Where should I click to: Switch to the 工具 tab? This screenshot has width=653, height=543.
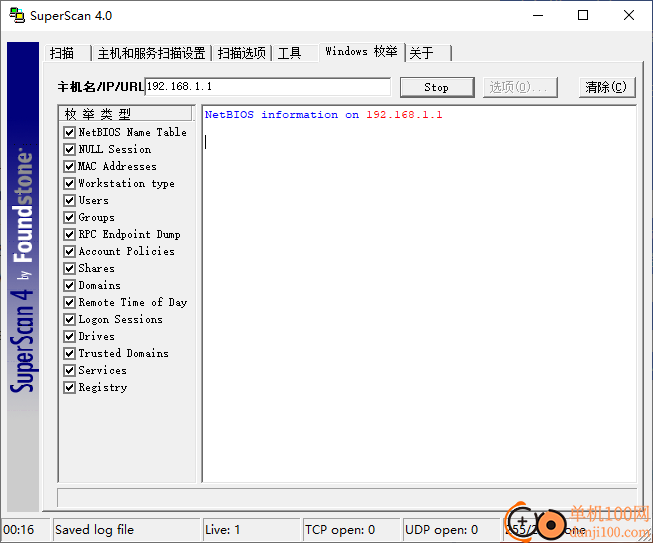click(294, 53)
